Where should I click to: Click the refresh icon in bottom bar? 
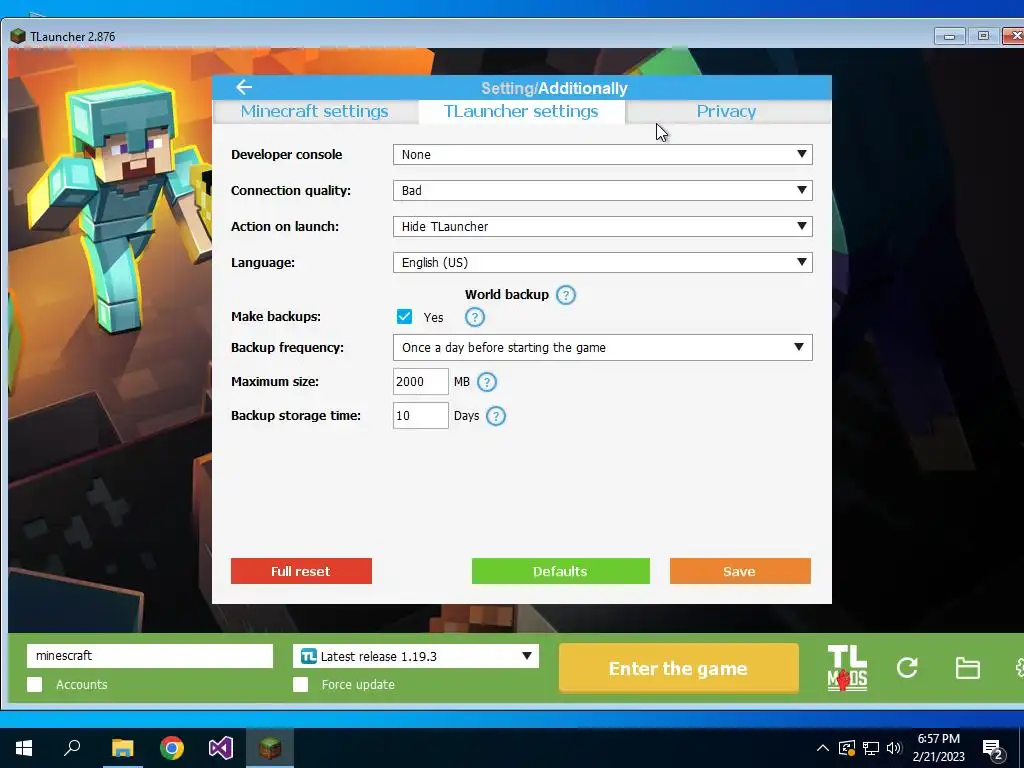907,667
